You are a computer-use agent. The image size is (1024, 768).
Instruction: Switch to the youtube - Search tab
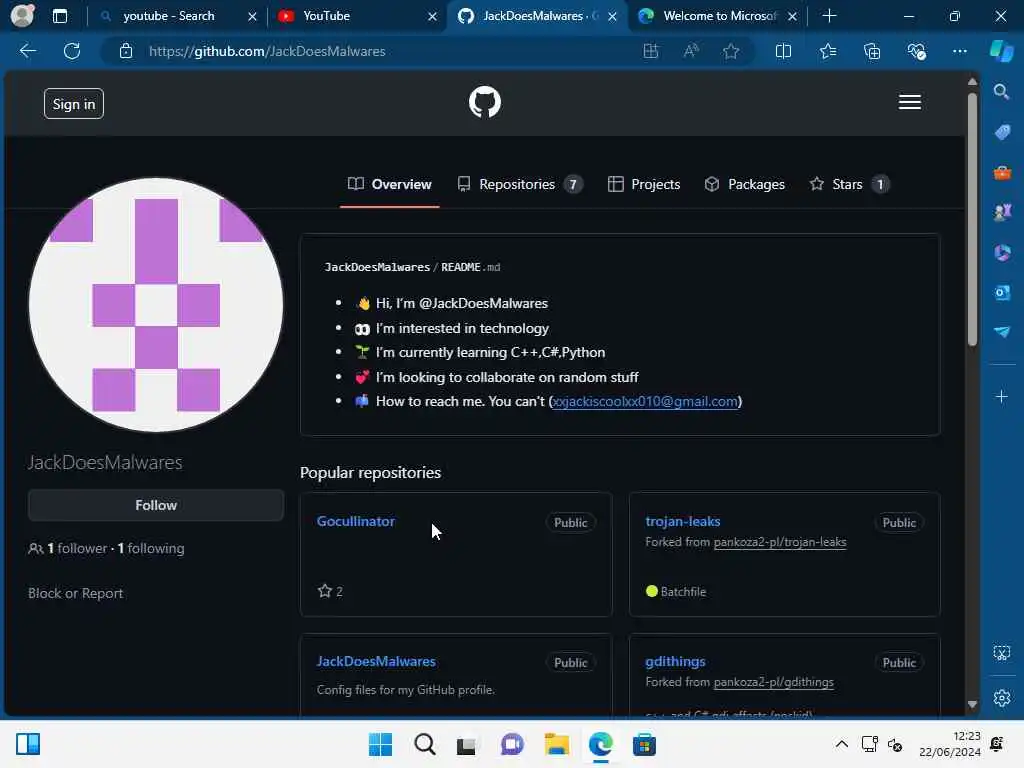tap(168, 16)
